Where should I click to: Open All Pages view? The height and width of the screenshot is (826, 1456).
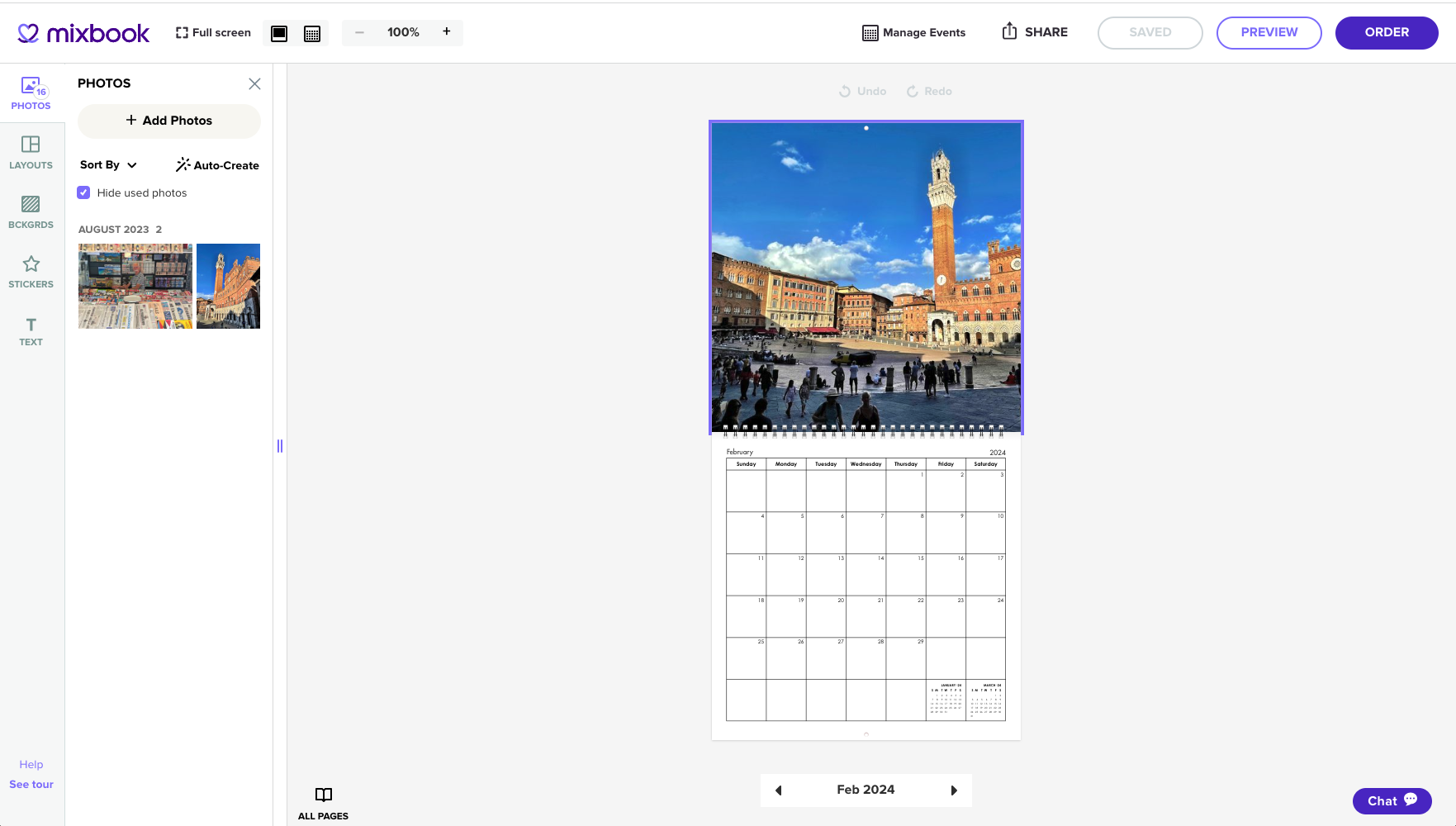pyautogui.click(x=323, y=803)
